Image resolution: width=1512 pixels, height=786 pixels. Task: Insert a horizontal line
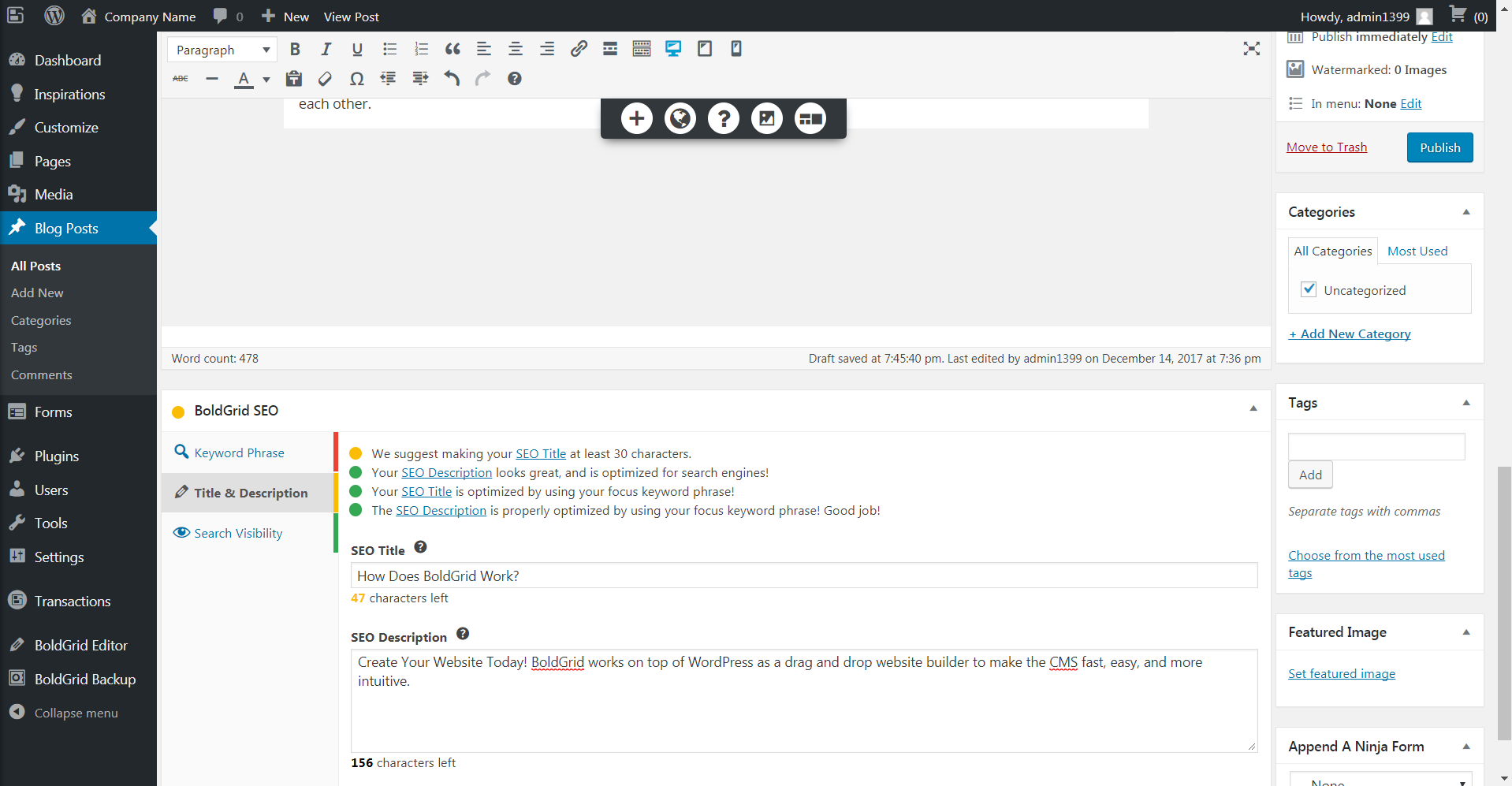[x=212, y=79]
